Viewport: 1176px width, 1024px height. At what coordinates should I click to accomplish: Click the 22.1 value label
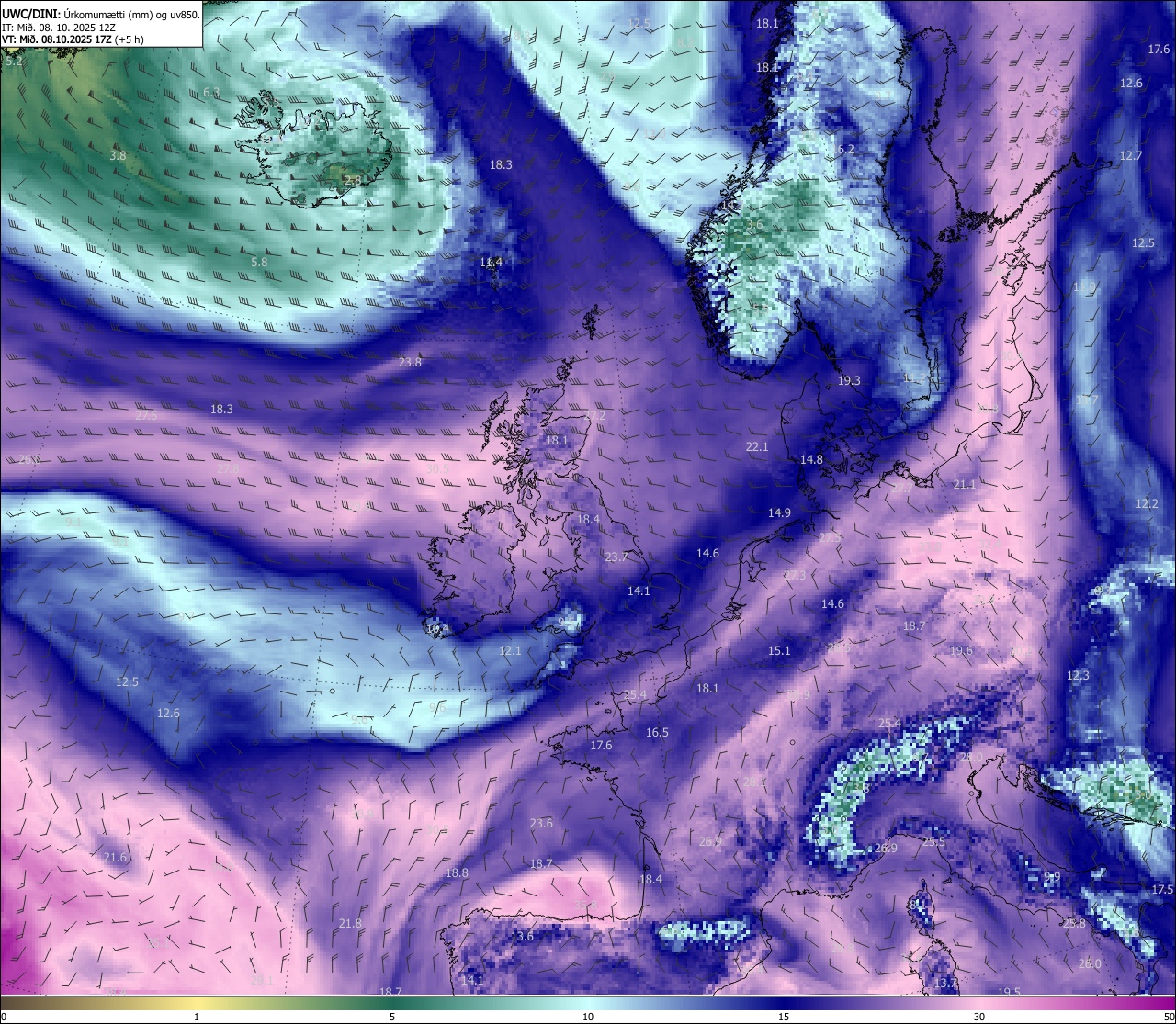756,446
